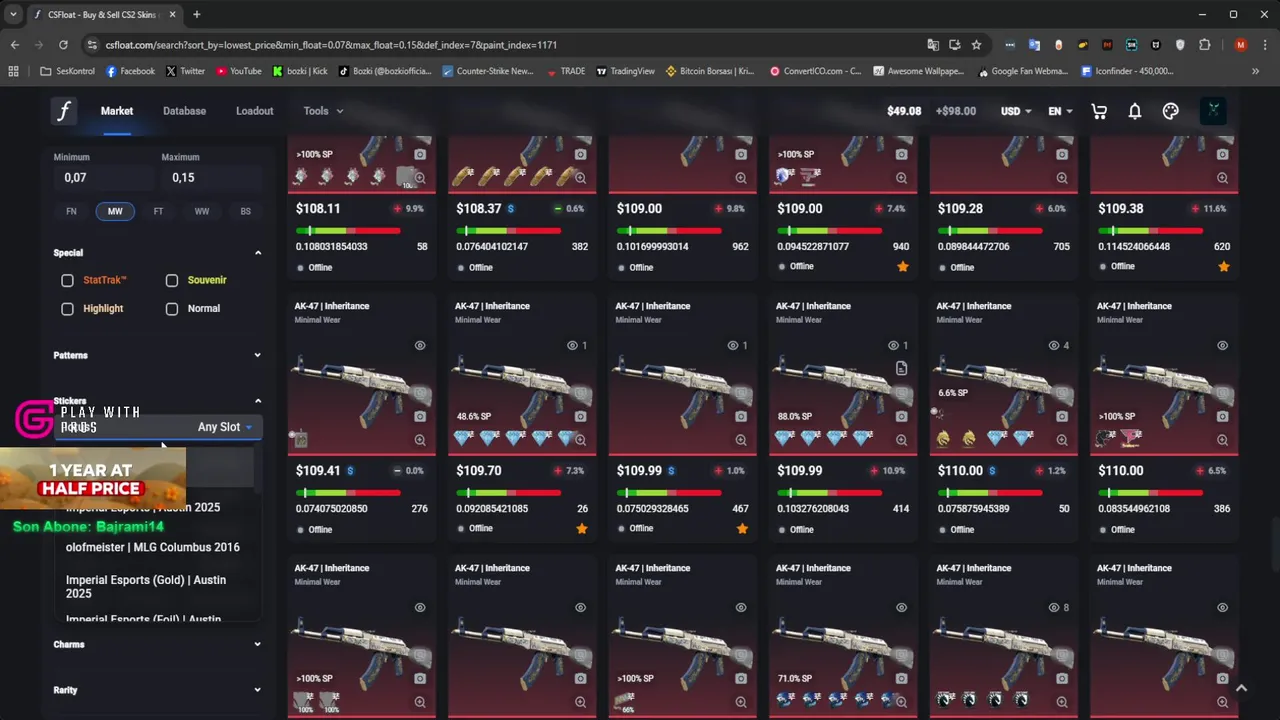1280x720 pixels.
Task: Open screenshot icon on the $109.41 listing
Action: [420, 416]
